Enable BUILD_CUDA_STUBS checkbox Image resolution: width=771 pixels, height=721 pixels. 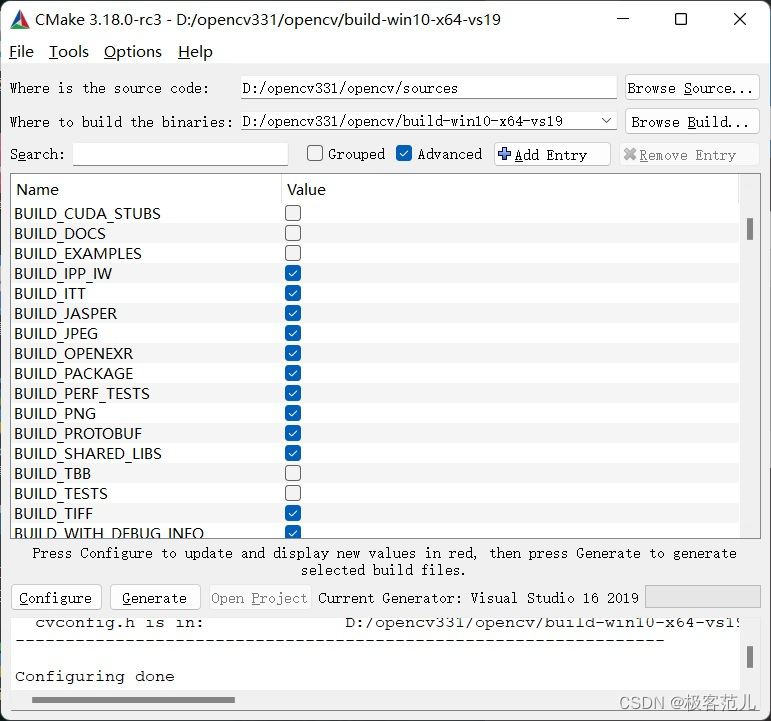[293, 213]
